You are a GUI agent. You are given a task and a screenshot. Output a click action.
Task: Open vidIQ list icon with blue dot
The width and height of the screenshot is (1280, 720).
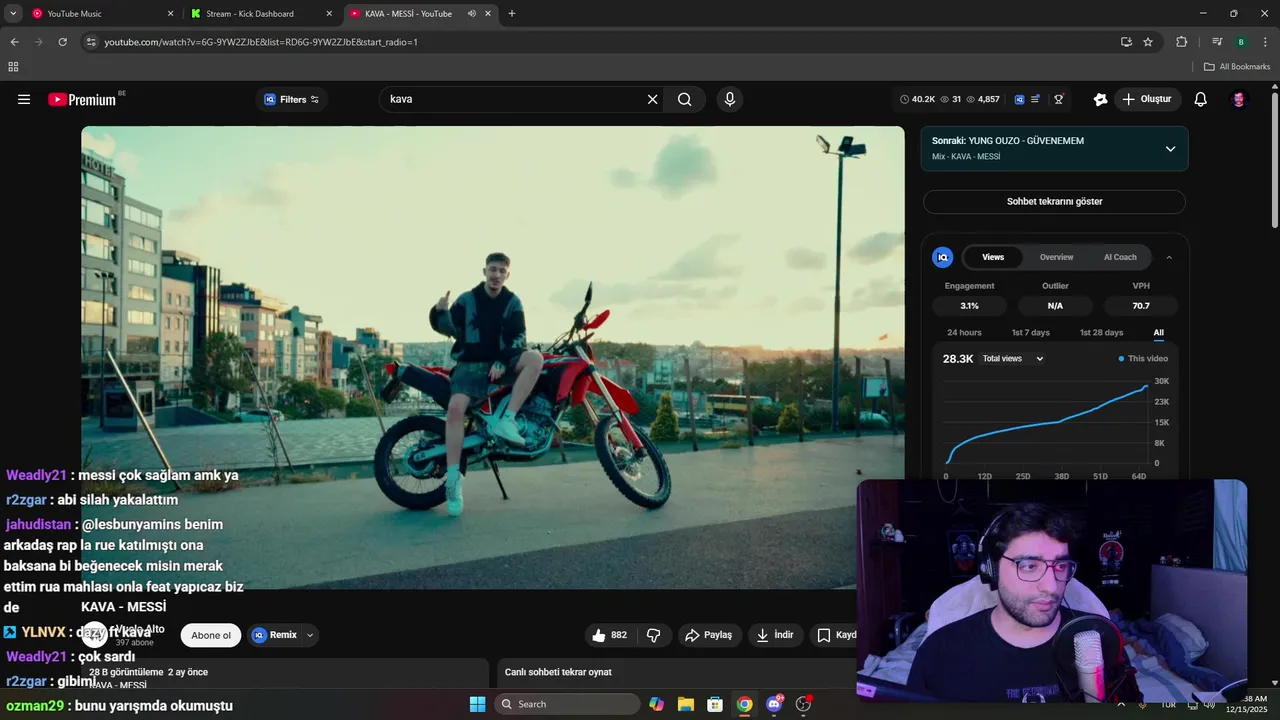tap(1037, 99)
